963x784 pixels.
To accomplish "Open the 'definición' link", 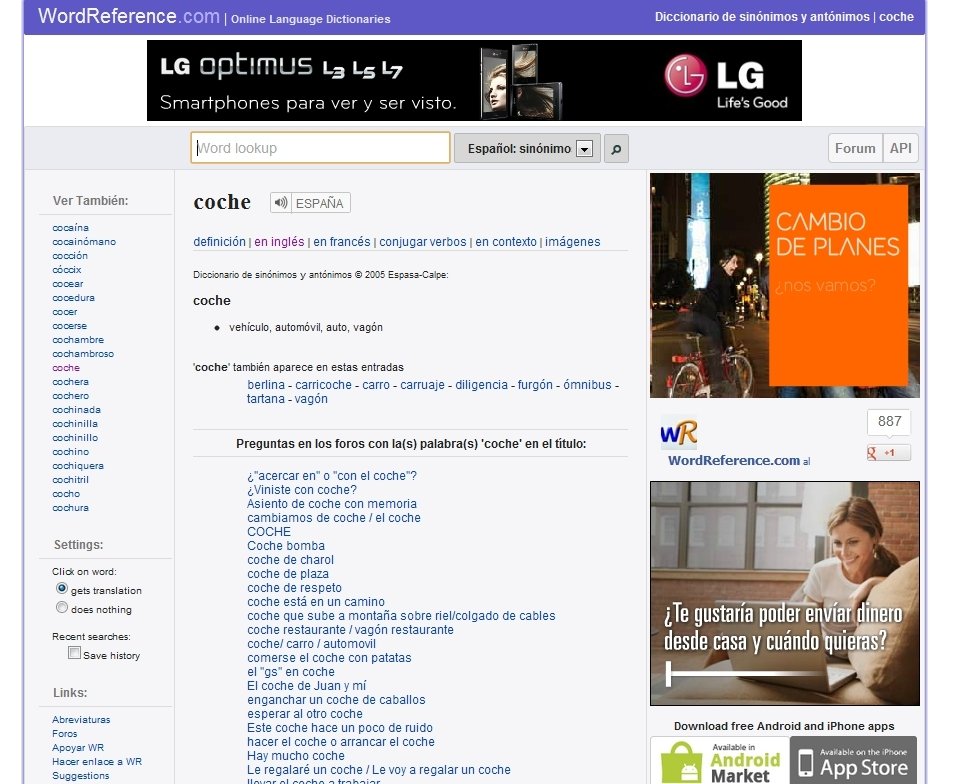I will (x=219, y=242).
